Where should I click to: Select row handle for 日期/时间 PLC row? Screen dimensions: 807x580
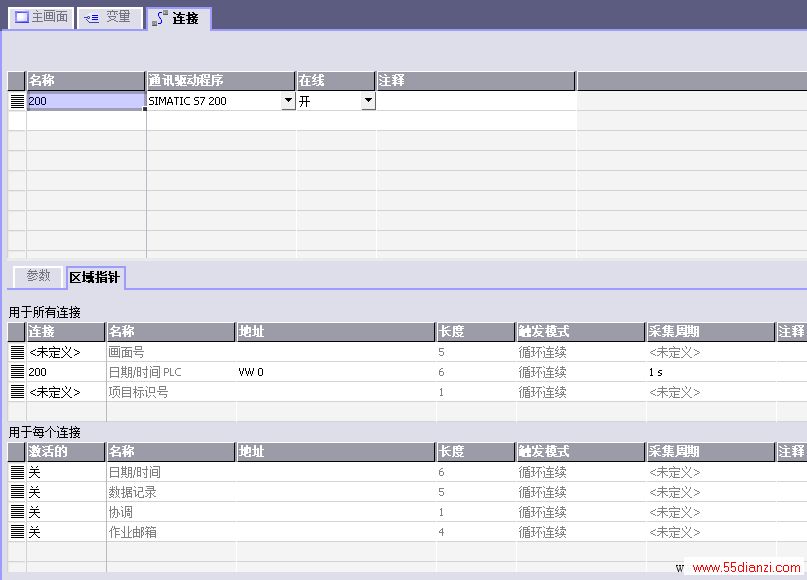pyautogui.click(x=17, y=372)
